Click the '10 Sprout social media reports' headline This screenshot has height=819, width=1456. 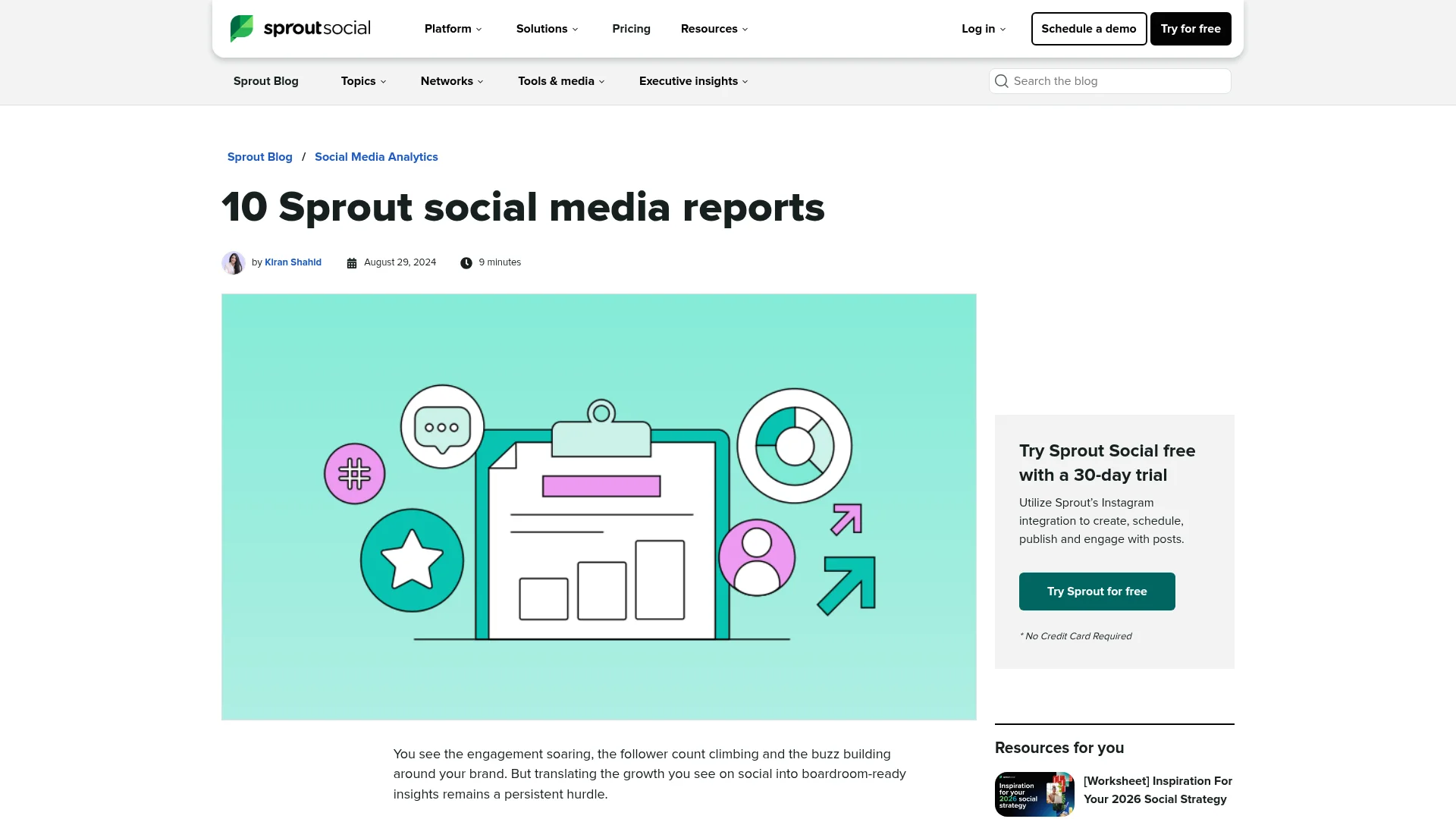tap(523, 207)
